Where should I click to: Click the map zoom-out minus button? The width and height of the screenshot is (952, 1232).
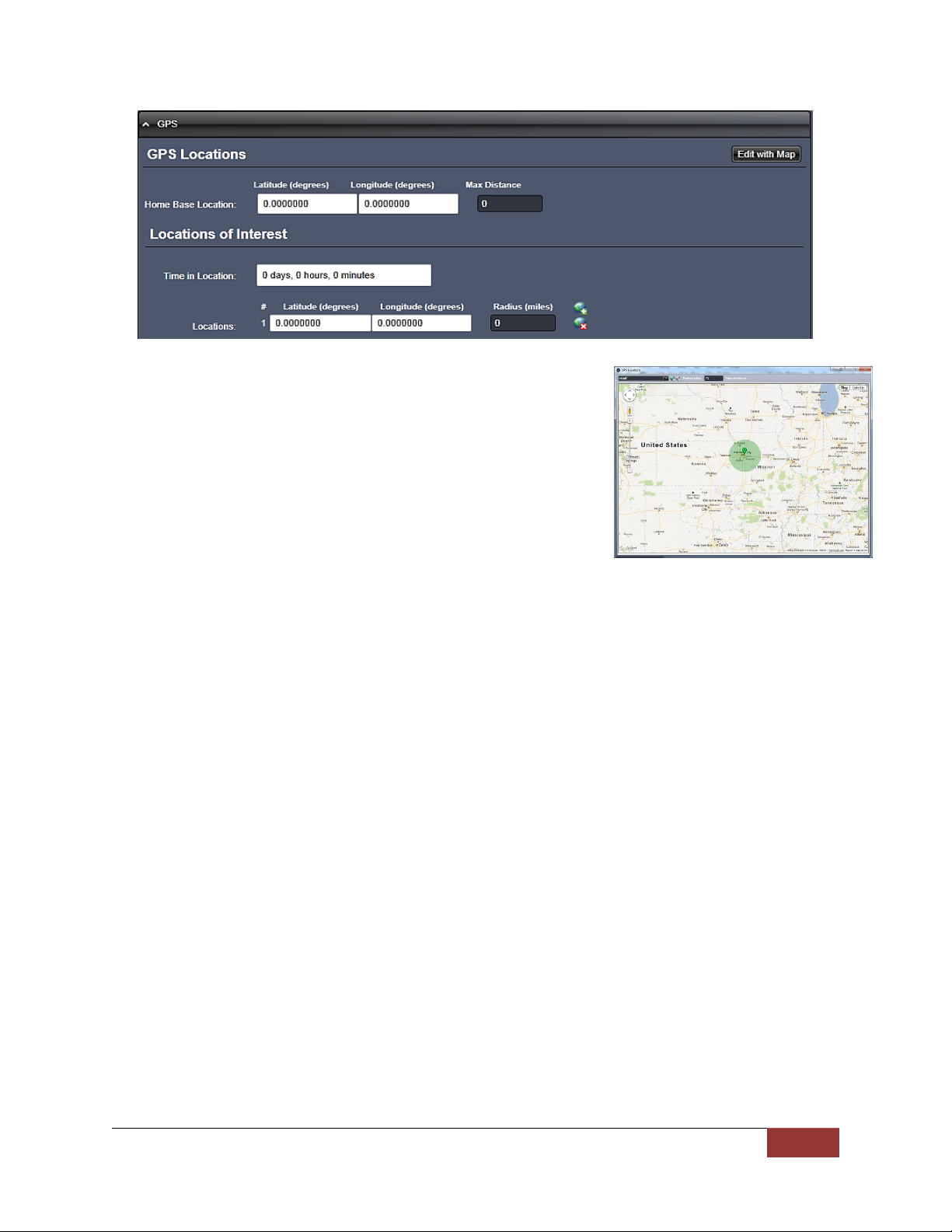(629, 469)
